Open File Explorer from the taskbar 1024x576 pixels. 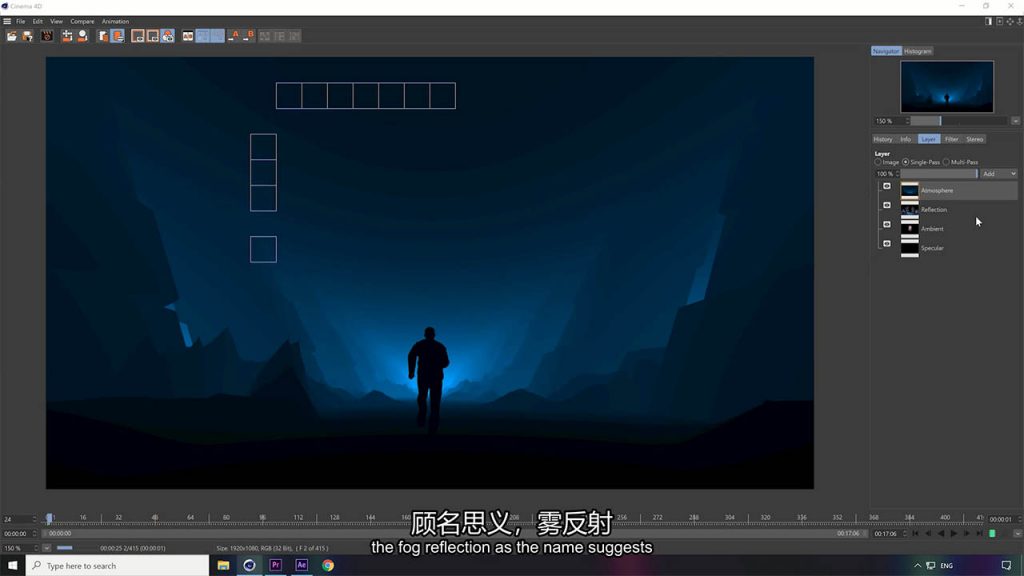point(223,566)
